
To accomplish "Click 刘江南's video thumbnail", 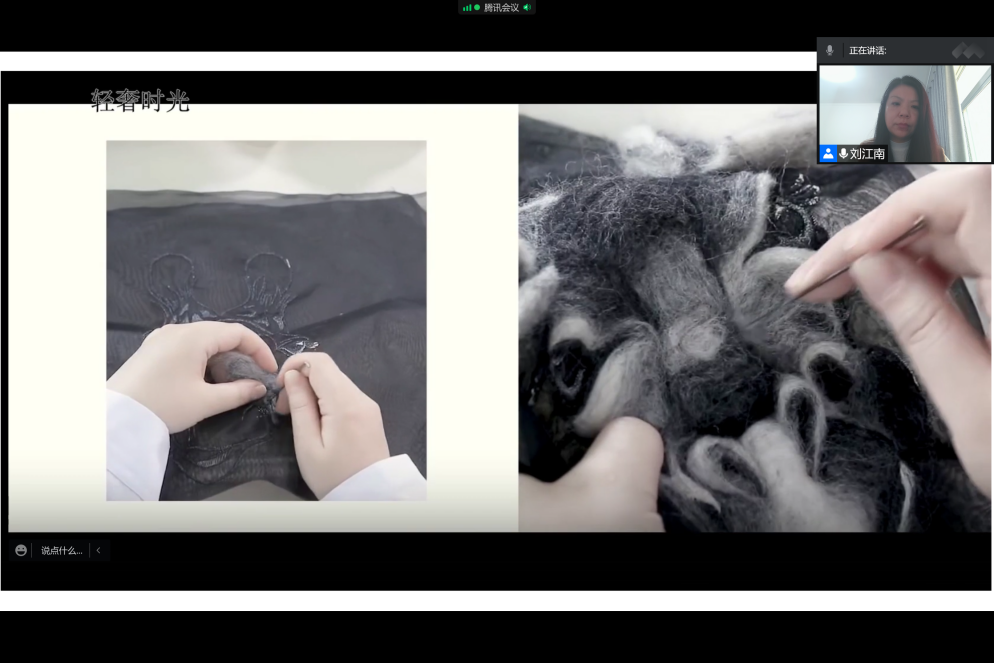I will pos(905,108).
